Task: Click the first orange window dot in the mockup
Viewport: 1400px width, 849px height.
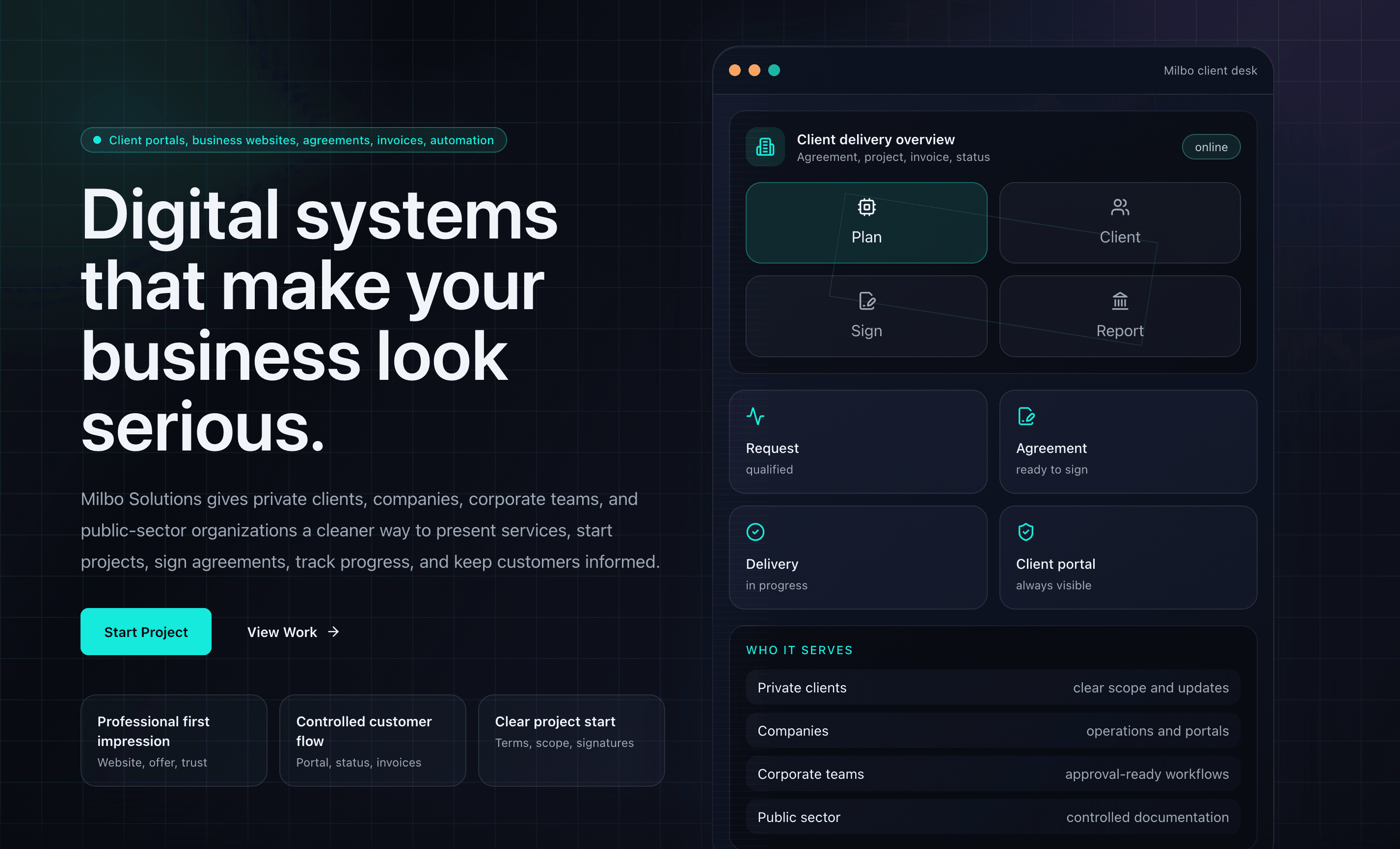Action: point(735,70)
